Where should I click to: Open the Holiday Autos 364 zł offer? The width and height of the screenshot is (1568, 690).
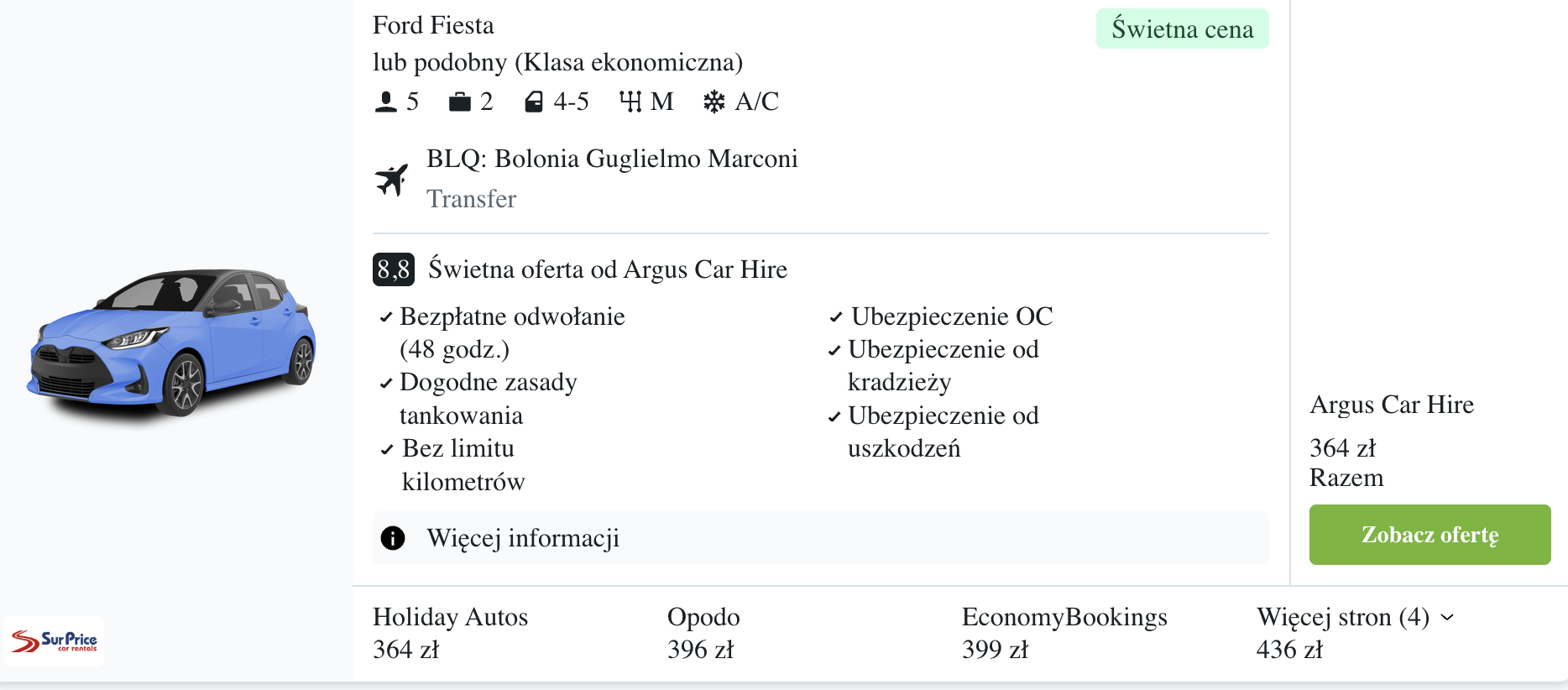450,633
